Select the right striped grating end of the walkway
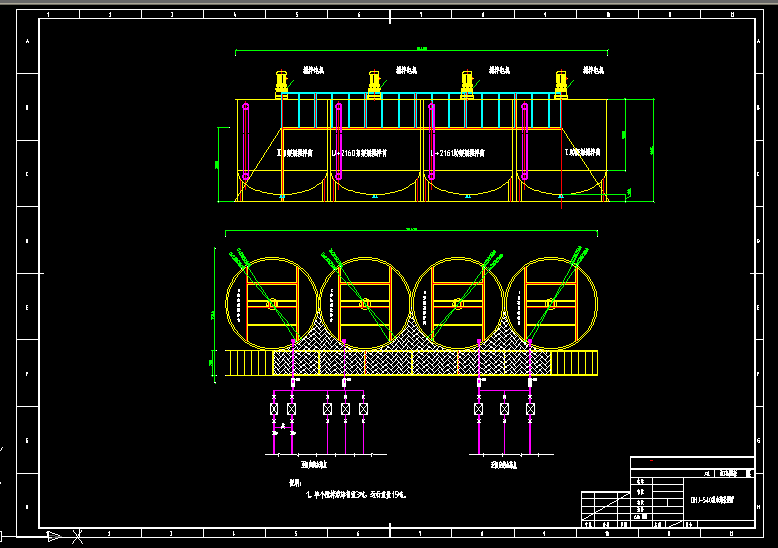Screen dimensions: 778x548 [x=574, y=363]
